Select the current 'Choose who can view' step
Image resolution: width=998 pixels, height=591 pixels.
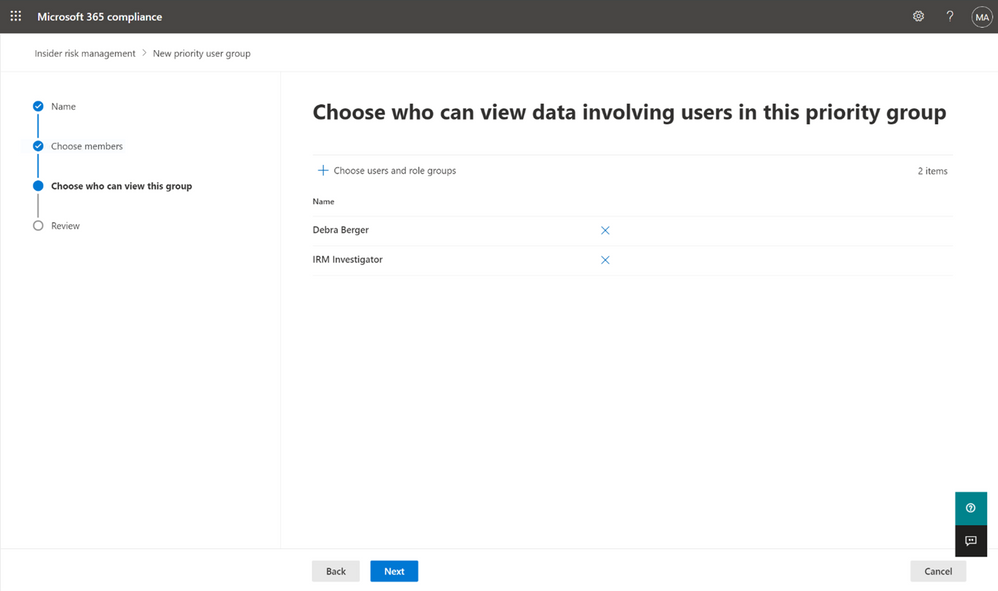(121, 186)
